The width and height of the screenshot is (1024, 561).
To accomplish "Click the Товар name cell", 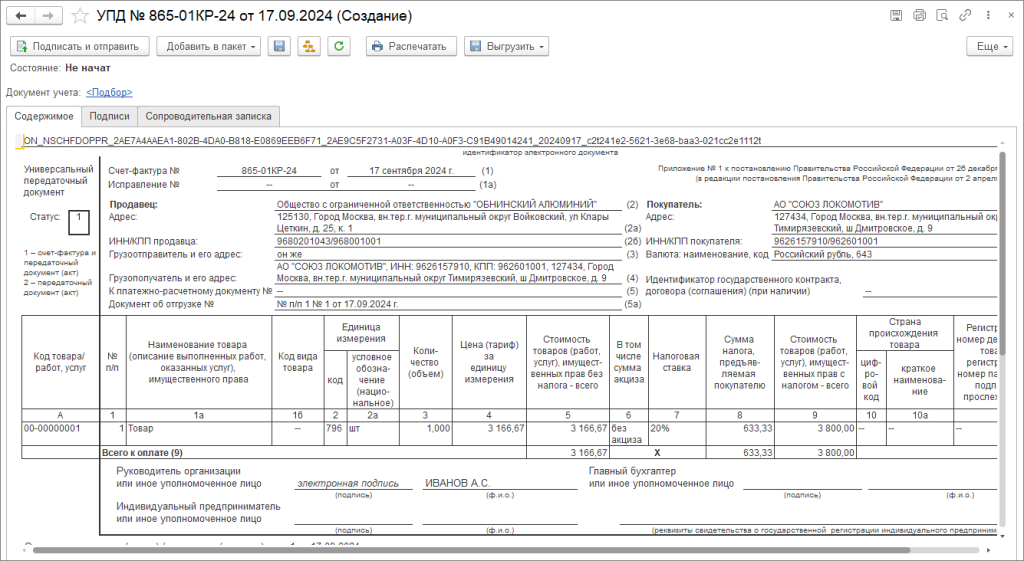I will click(x=199, y=434).
